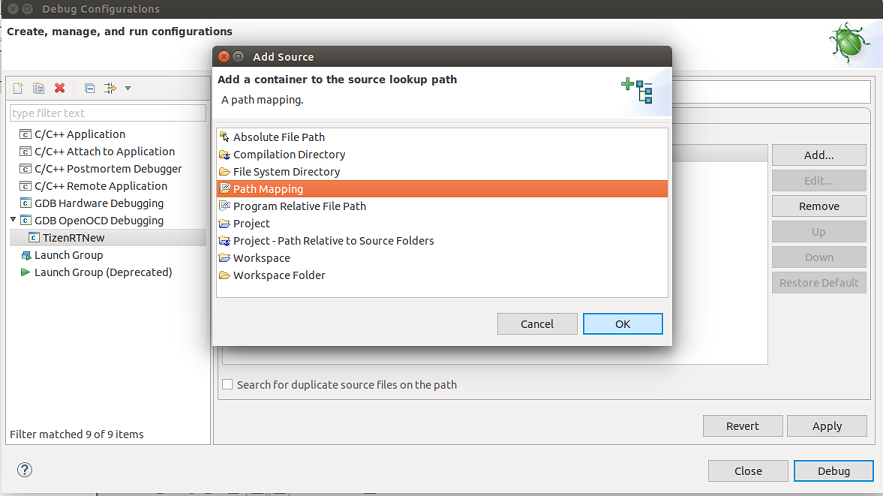Screen dimensions: 883x496
Task: Click the collapse all icon
Action: pyautogui.click(x=89, y=88)
